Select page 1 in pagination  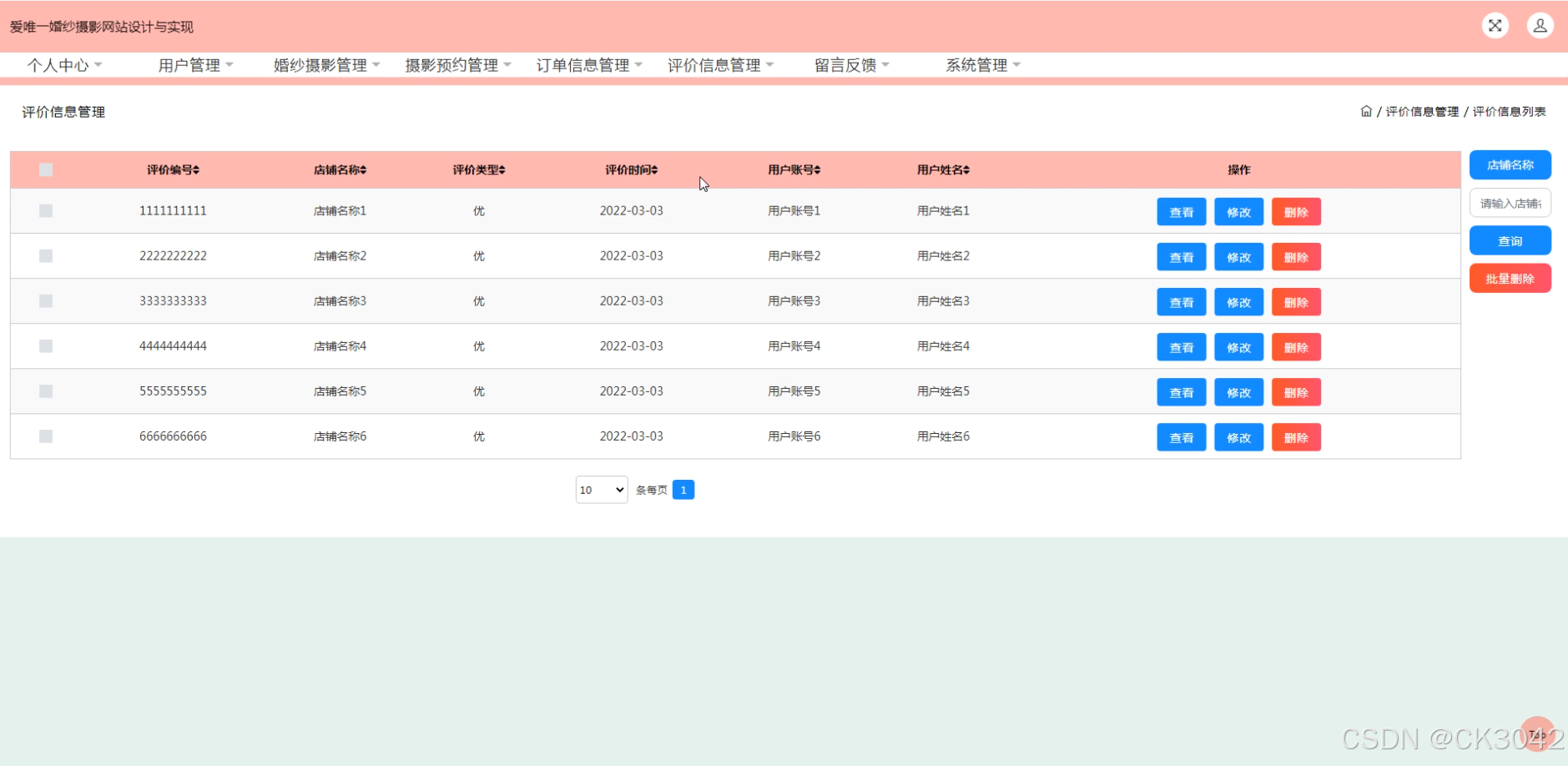pyautogui.click(x=683, y=490)
